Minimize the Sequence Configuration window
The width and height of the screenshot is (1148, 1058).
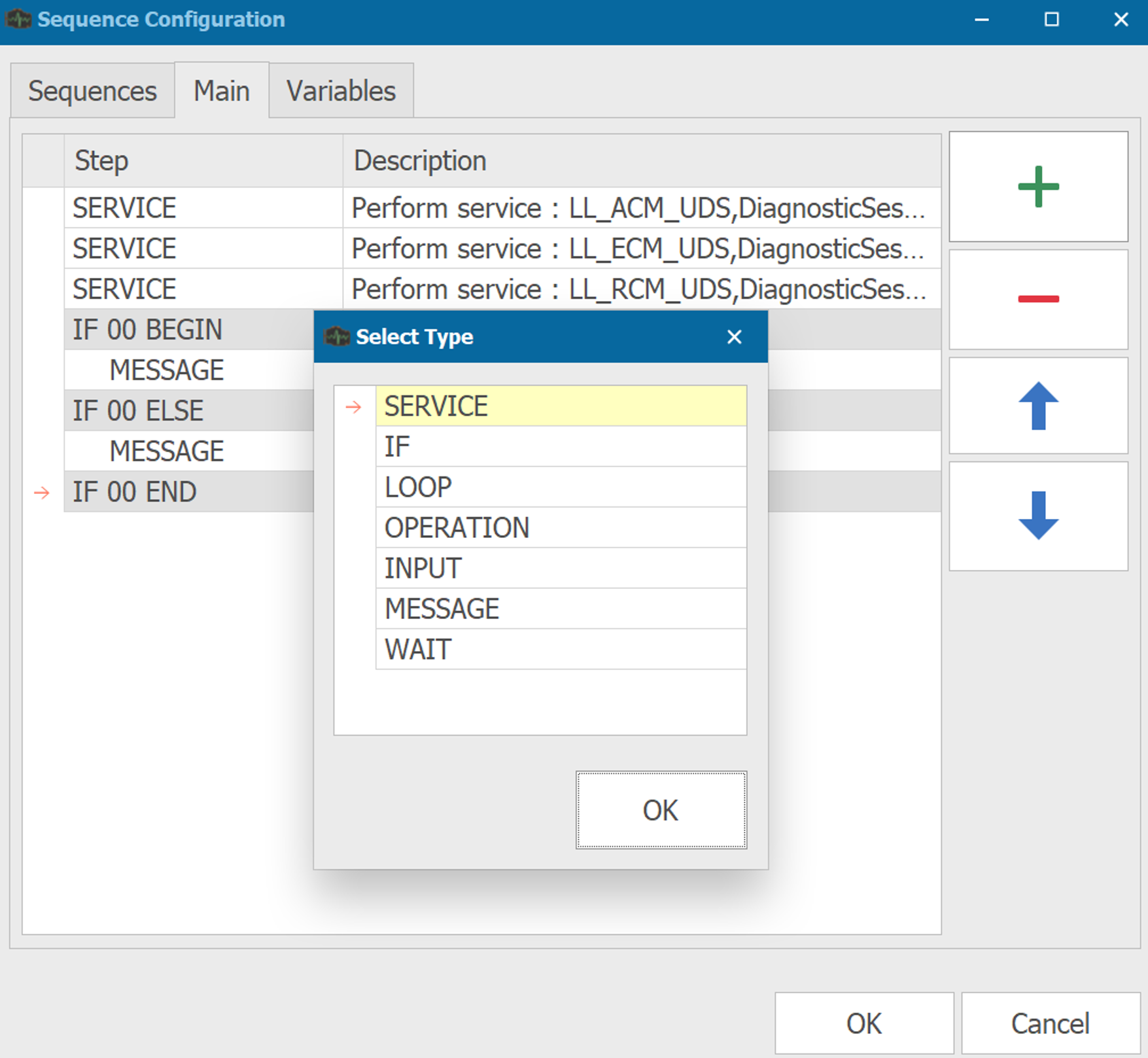point(981,20)
